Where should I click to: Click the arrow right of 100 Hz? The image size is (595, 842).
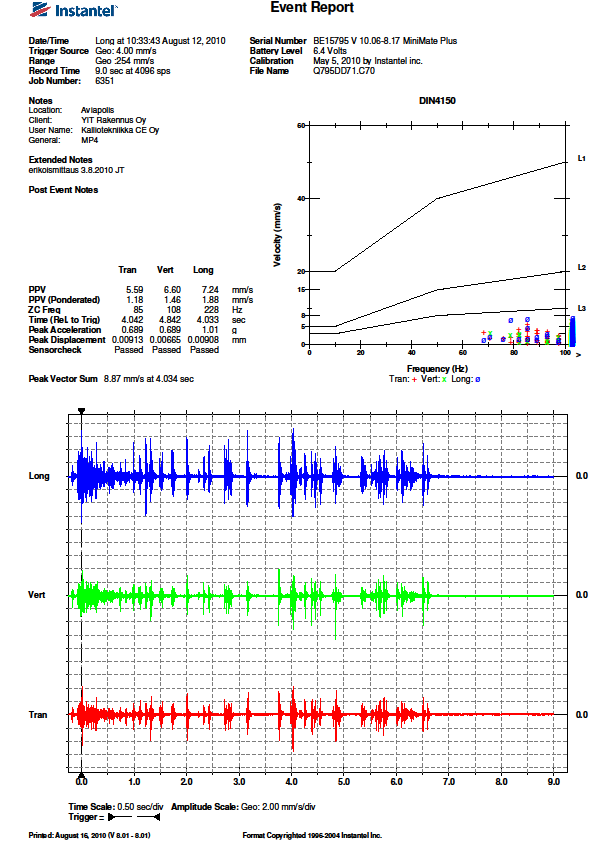[578, 354]
